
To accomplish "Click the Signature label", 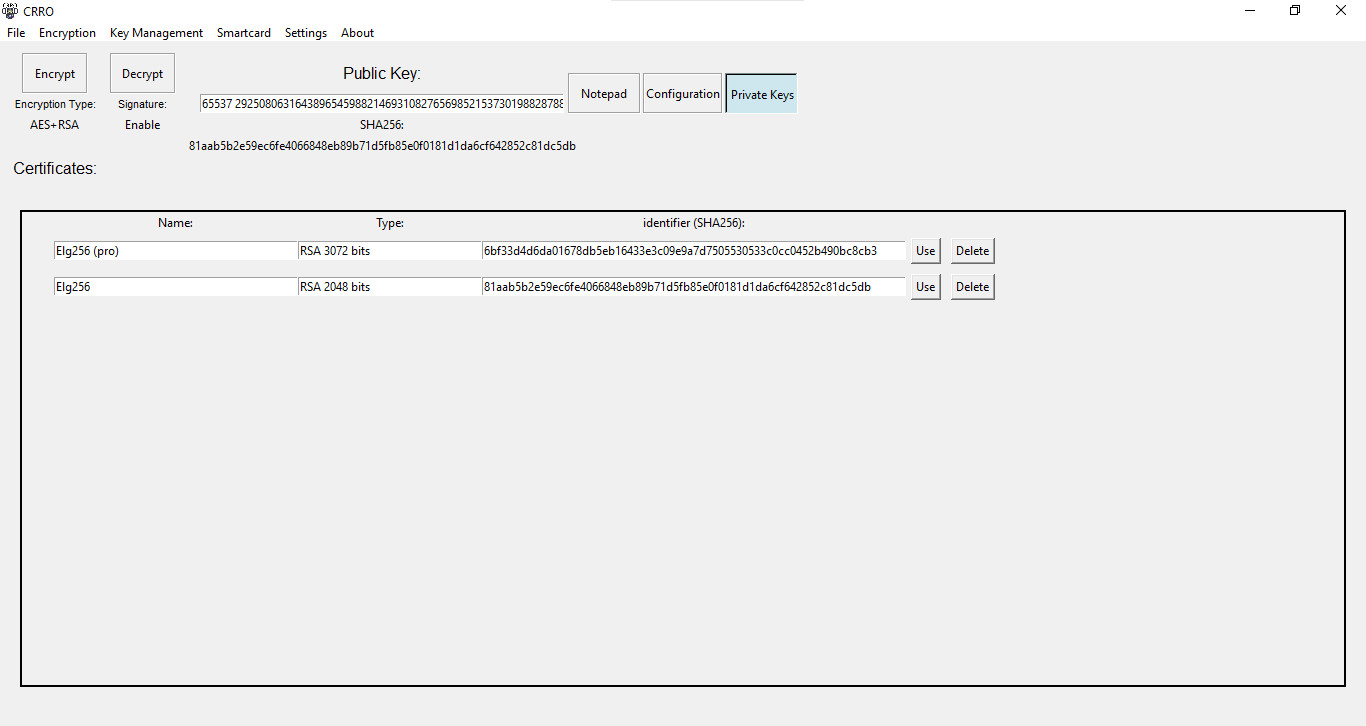I will coord(142,104).
